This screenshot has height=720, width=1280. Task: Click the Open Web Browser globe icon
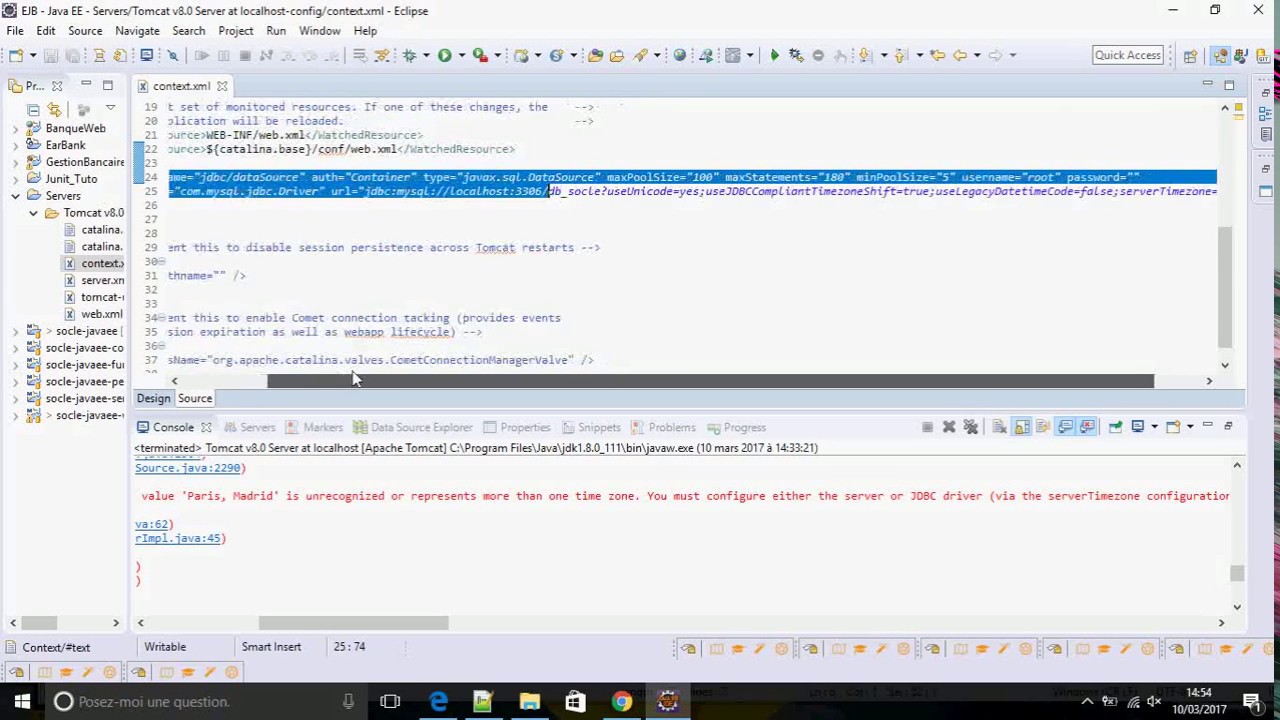click(x=680, y=56)
